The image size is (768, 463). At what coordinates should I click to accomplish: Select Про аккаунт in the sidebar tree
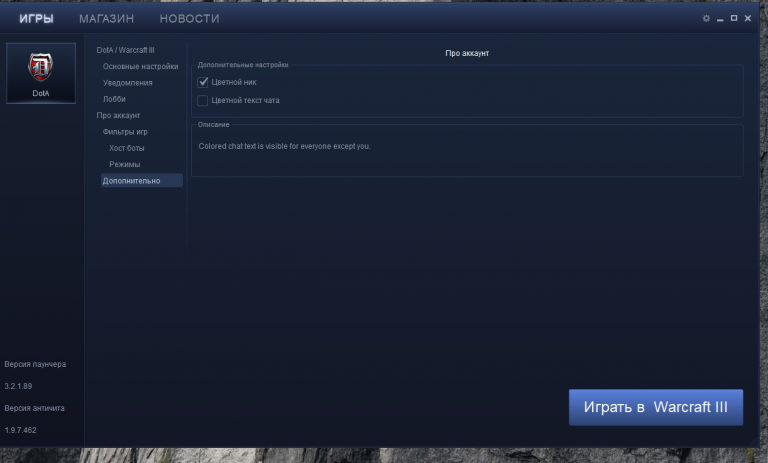click(118, 115)
